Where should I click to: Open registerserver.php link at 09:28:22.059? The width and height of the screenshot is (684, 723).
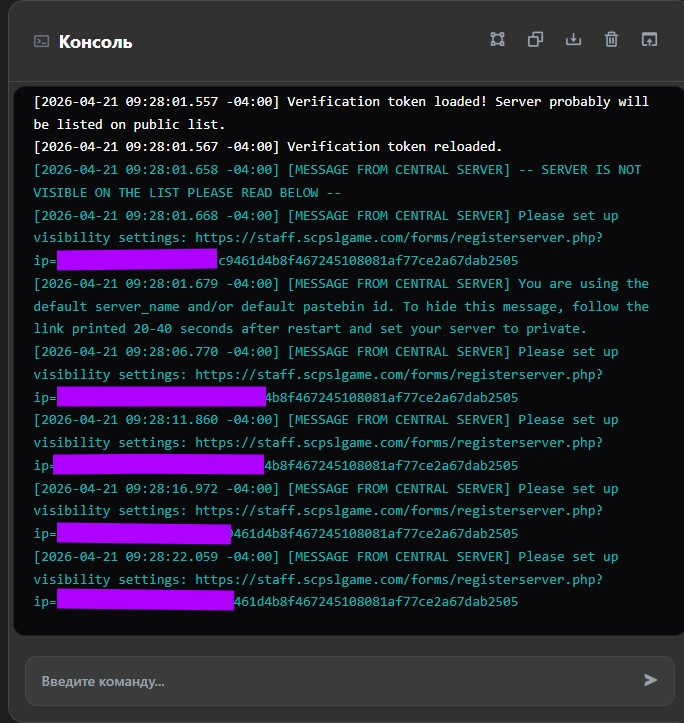399,579
